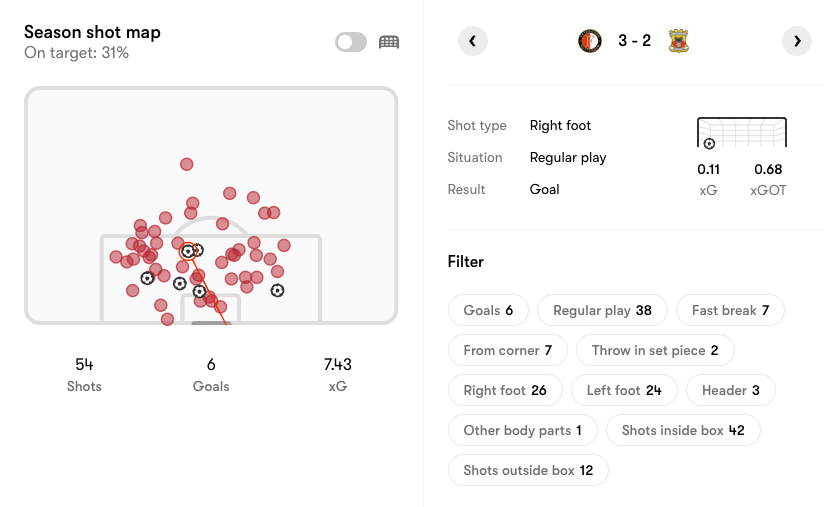Image resolution: width=840 pixels, height=507 pixels.
Task: Click the Feyenoord team crest
Action: point(590,41)
